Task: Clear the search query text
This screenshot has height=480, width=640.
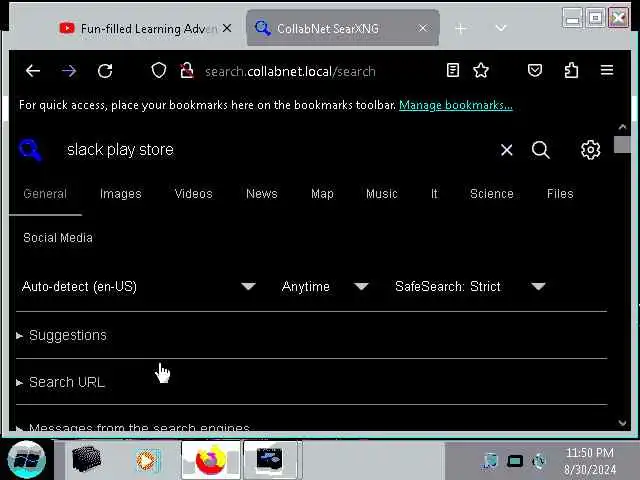Action: point(507,150)
